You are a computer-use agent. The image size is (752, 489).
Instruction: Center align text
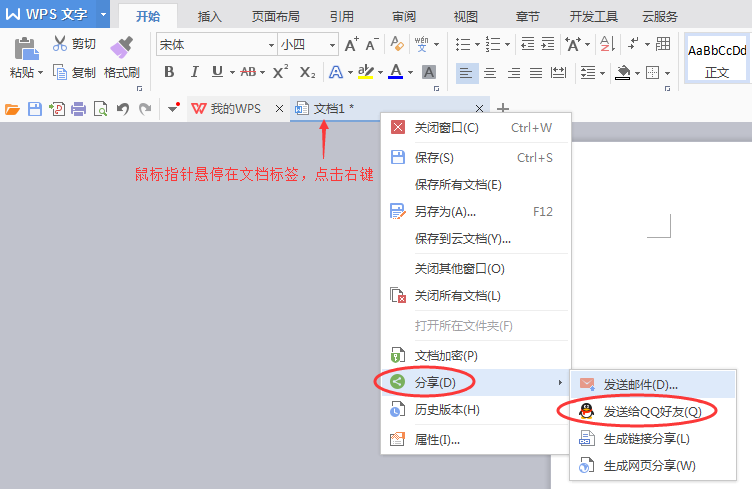[x=490, y=73]
